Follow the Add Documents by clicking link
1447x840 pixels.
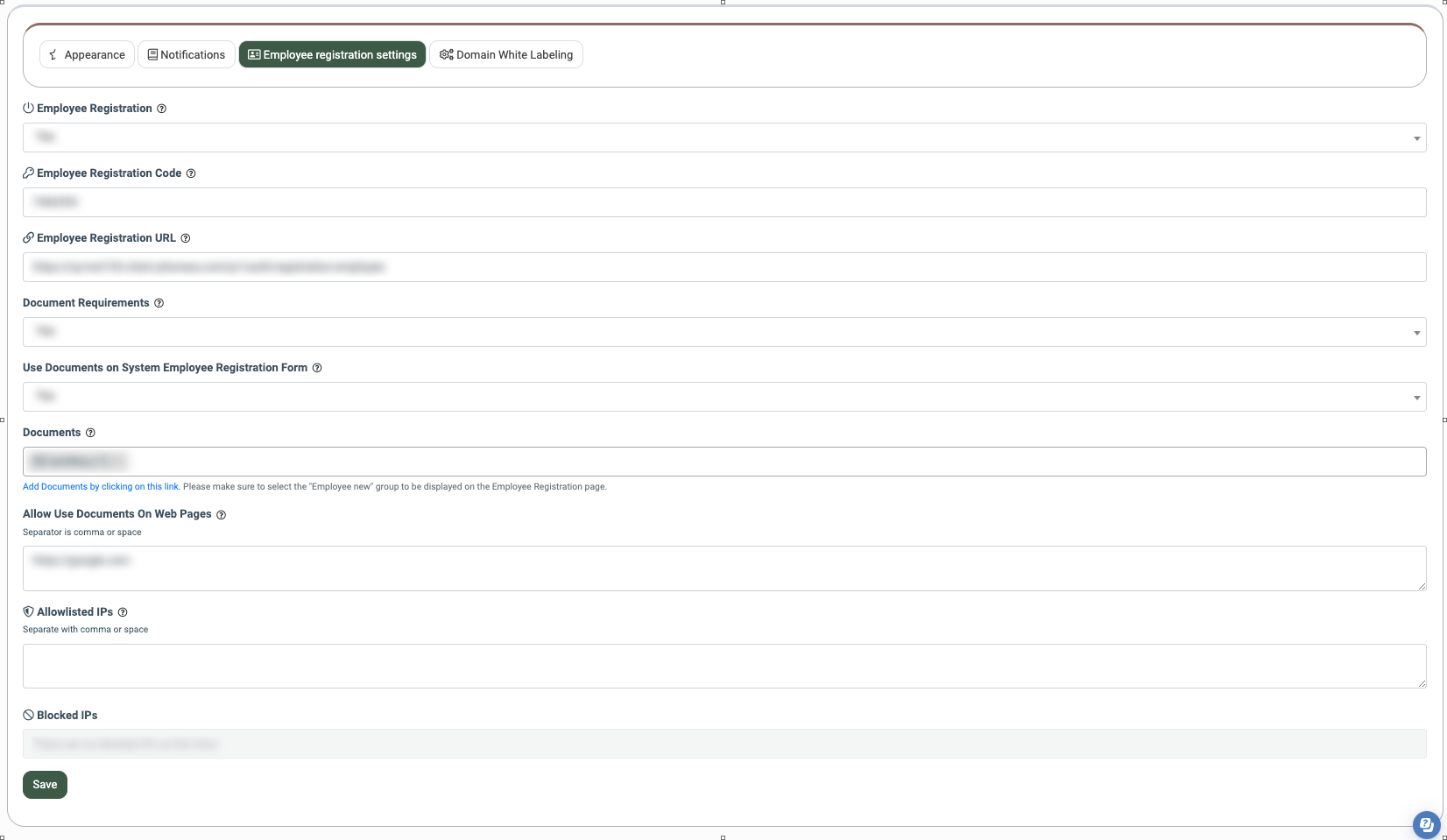tap(101, 487)
